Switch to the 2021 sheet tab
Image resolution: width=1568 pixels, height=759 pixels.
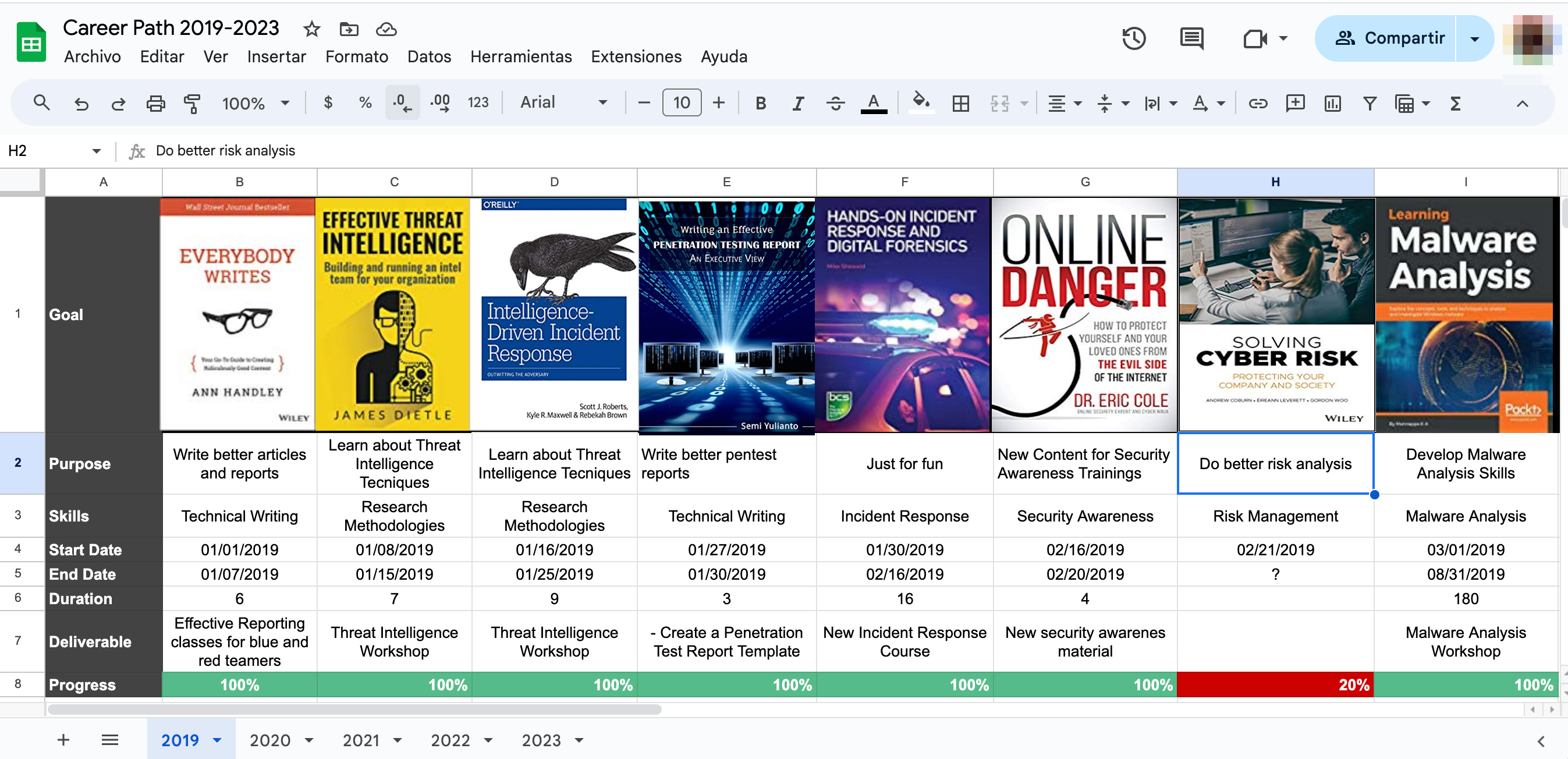coord(361,740)
